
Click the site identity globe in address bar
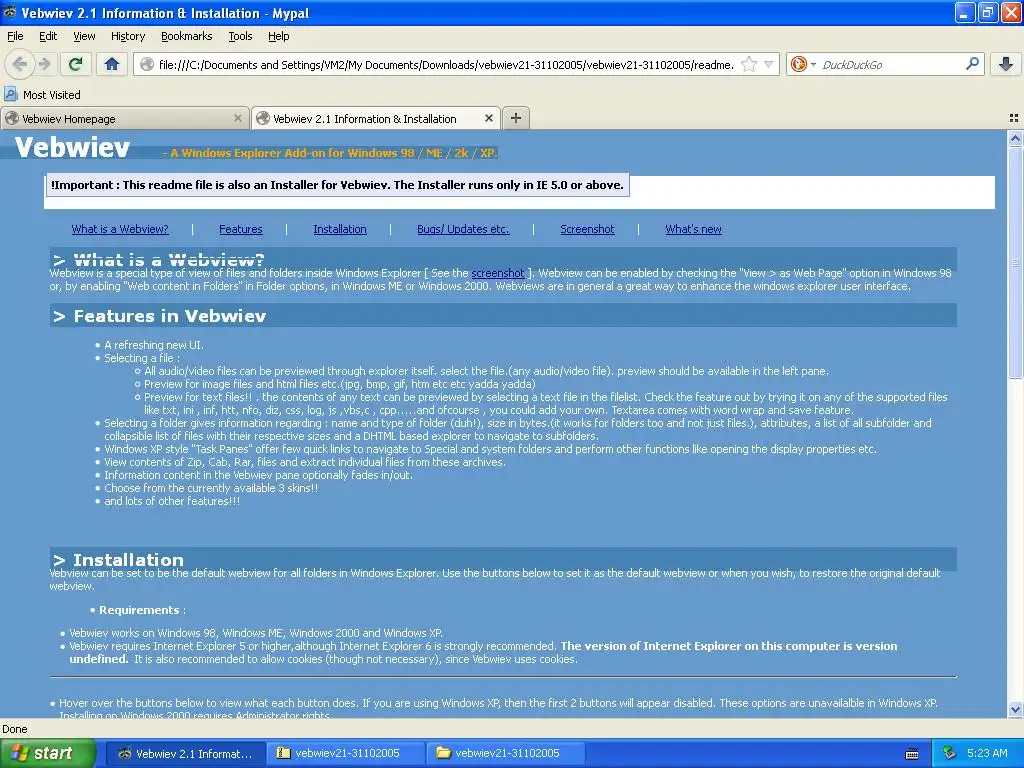click(x=147, y=65)
